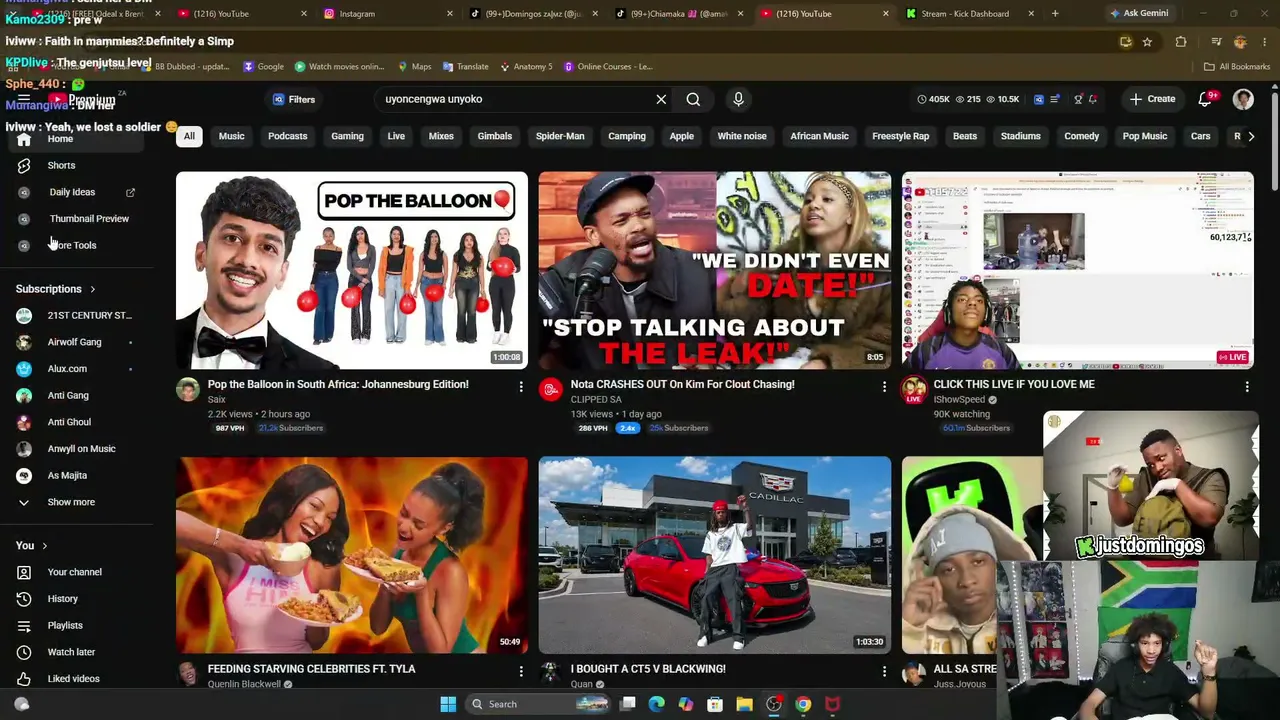The width and height of the screenshot is (1280, 720).
Task: Select the Freestyle Rap filter chip
Action: tap(900, 136)
